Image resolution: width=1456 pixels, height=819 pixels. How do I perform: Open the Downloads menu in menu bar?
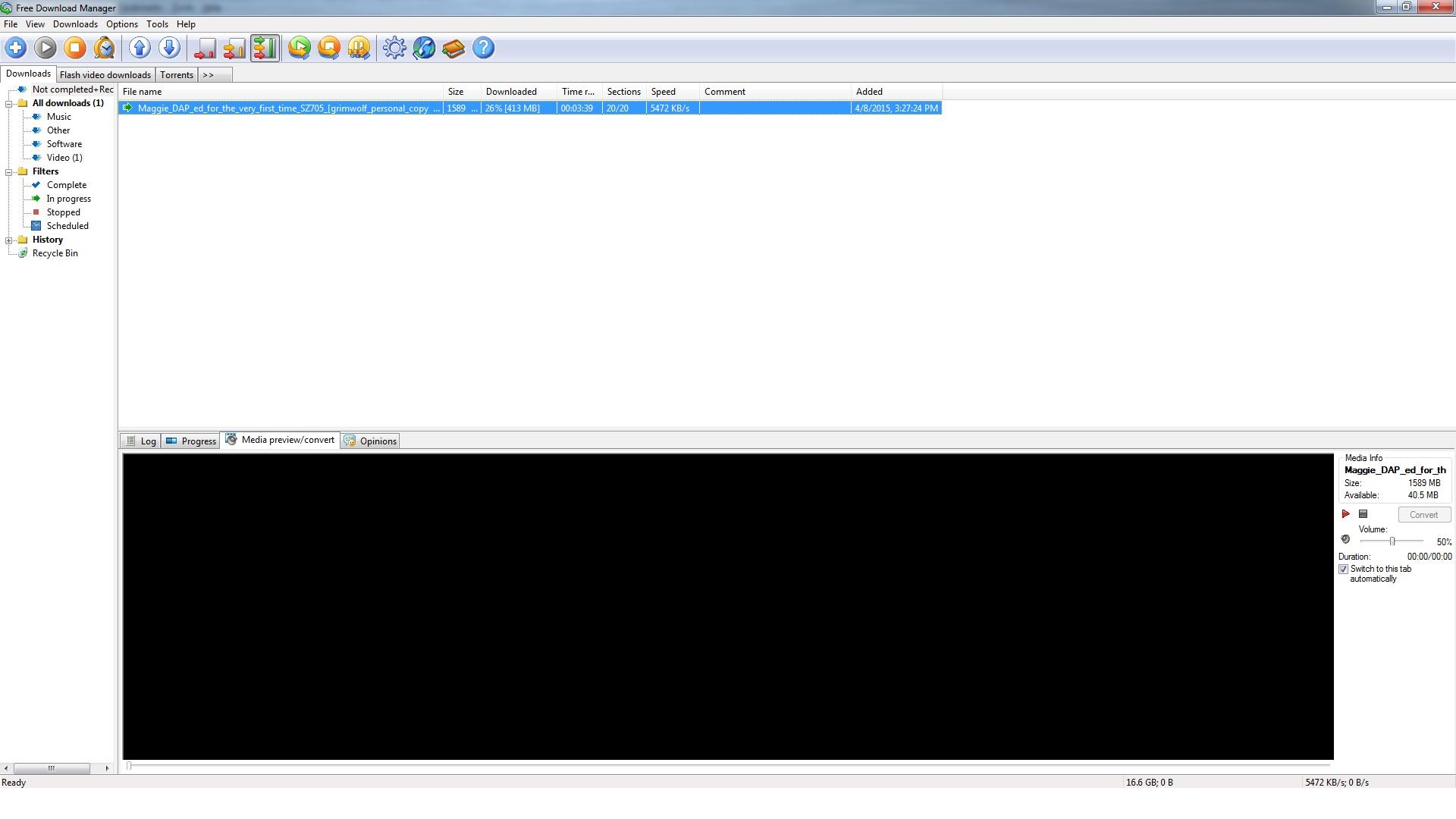click(x=75, y=24)
